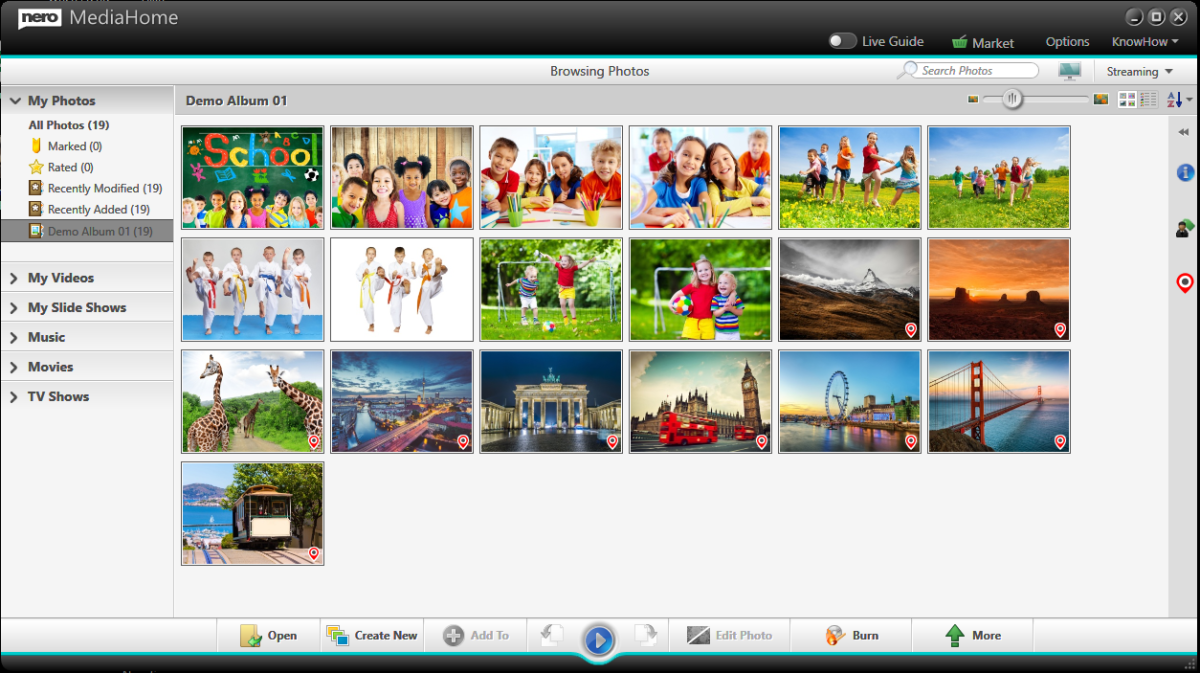Open the sort order dropdown arrow
The width and height of the screenshot is (1200, 673).
pyautogui.click(x=1189, y=100)
